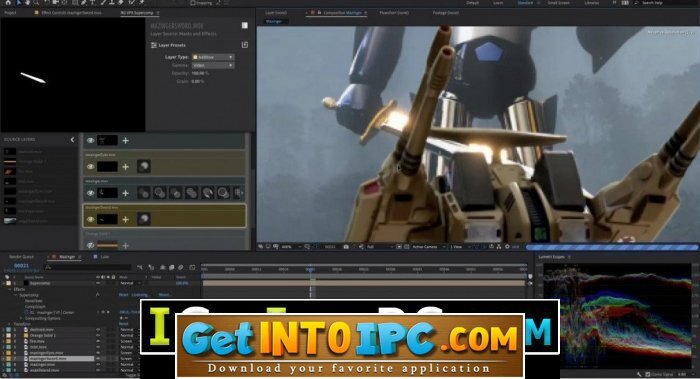
Task: Click Reset for the Supercomp effect
Action: [x=123, y=295]
